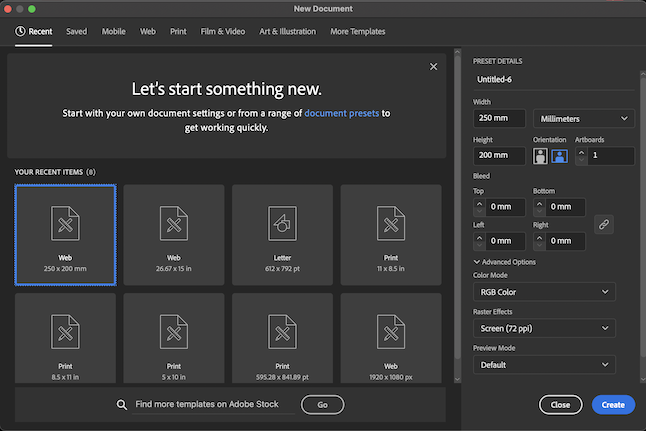Open the More Templates tab

[x=358, y=31]
